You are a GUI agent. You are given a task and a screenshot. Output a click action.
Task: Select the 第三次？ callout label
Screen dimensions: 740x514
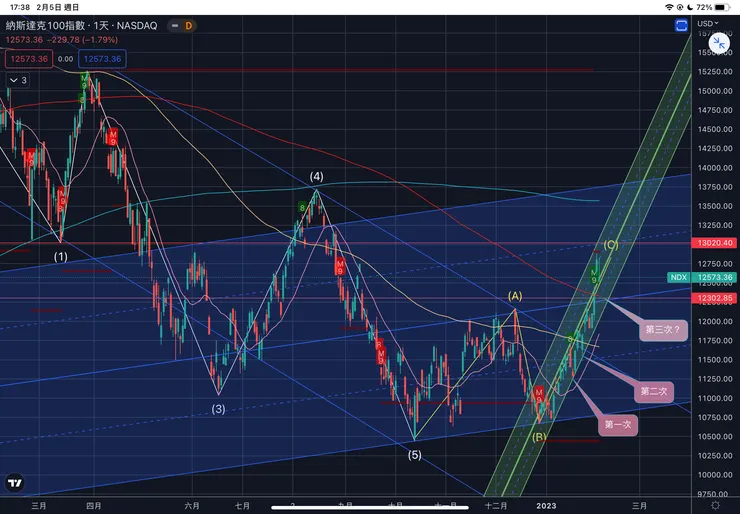(663, 329)
